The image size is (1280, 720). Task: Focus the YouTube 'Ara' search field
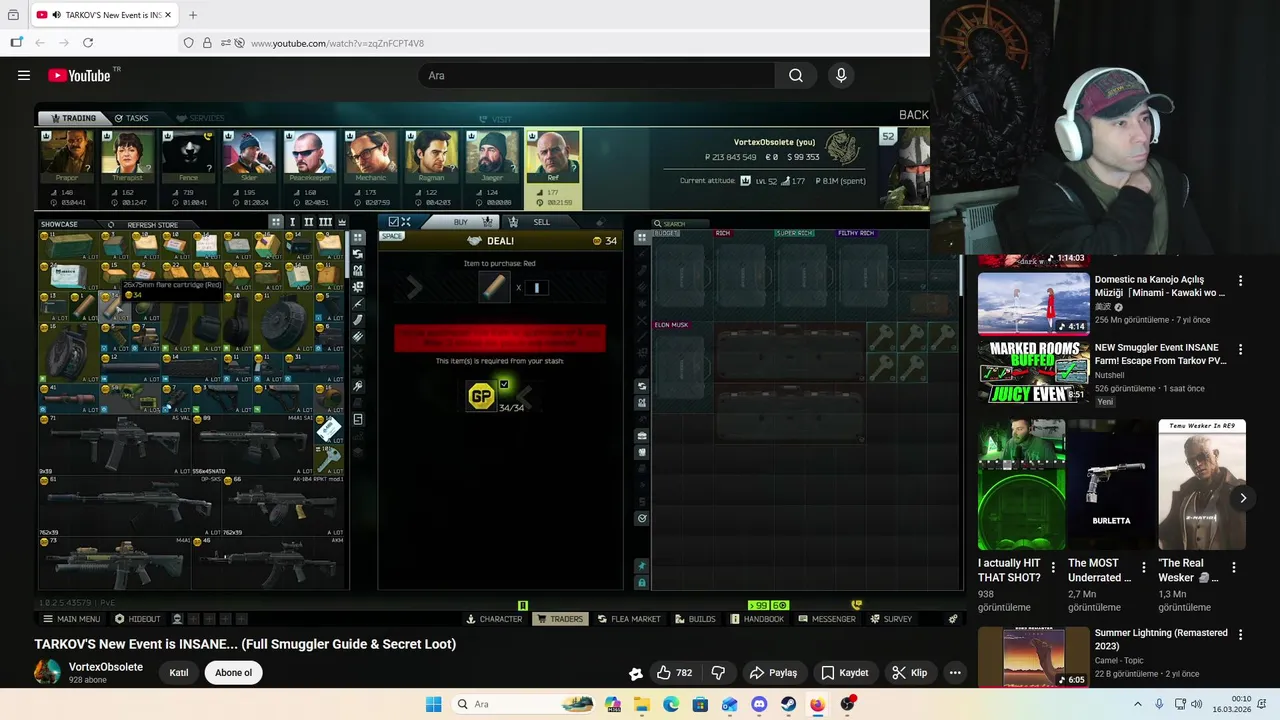pos(596,75)
